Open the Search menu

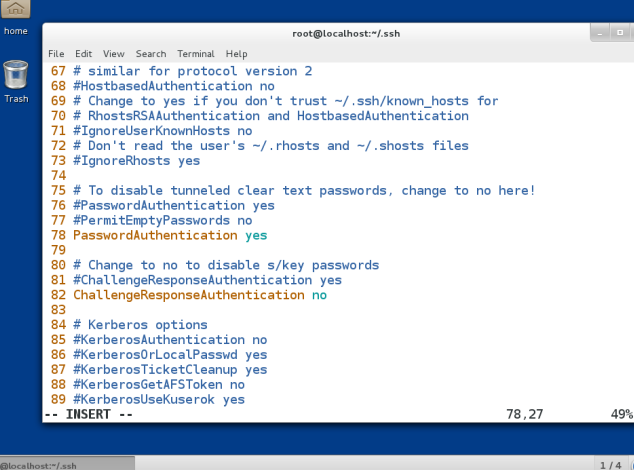point(151,54)
